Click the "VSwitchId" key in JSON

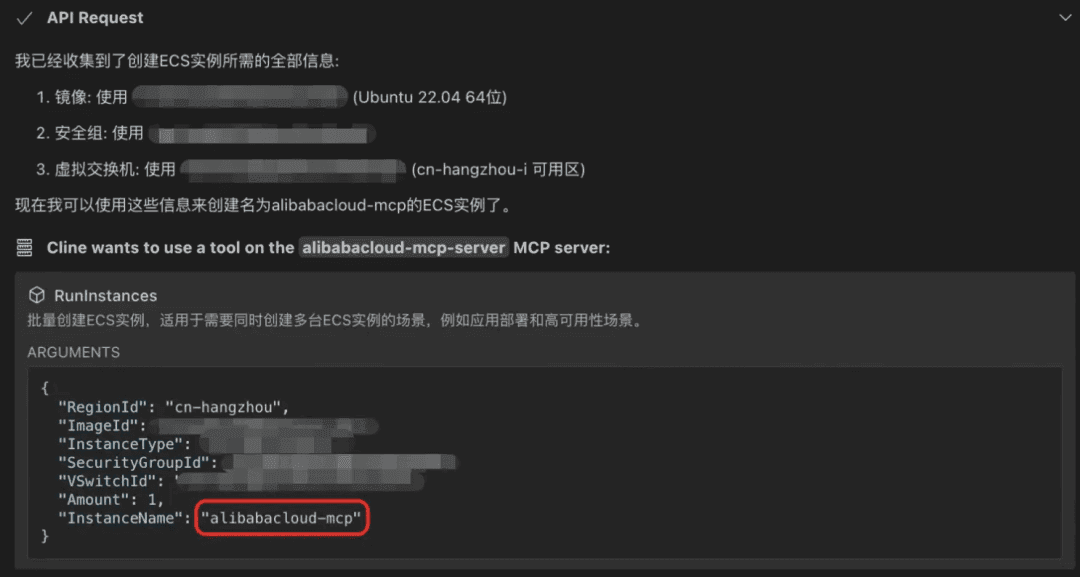tap(107, 481)
